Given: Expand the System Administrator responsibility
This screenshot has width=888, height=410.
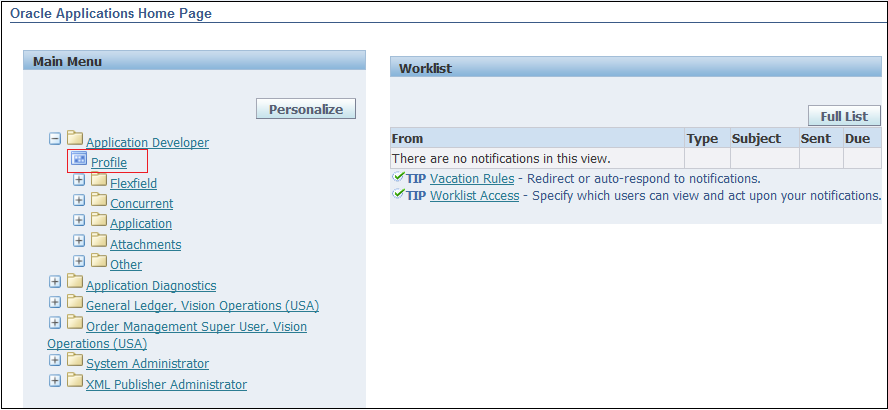Looking at the screenshot, I should click(x=54, y=360).
